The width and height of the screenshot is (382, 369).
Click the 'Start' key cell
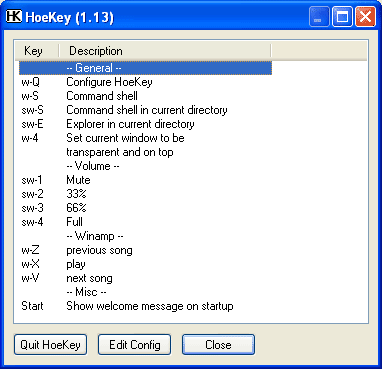click(32, 306)
